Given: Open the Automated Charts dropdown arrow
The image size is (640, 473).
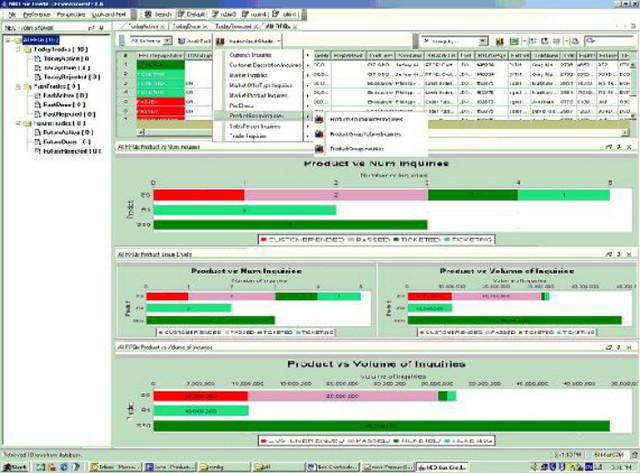Looking at the screenshot, I should tap(278, 41).
